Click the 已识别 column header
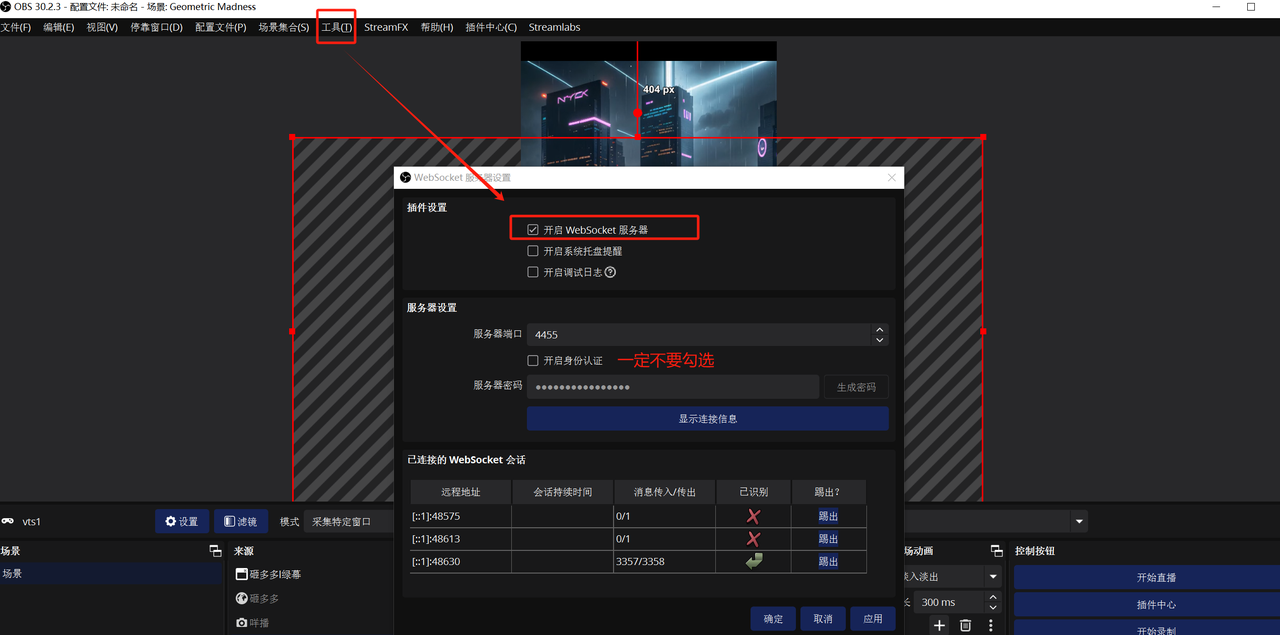 pos(754,492)
